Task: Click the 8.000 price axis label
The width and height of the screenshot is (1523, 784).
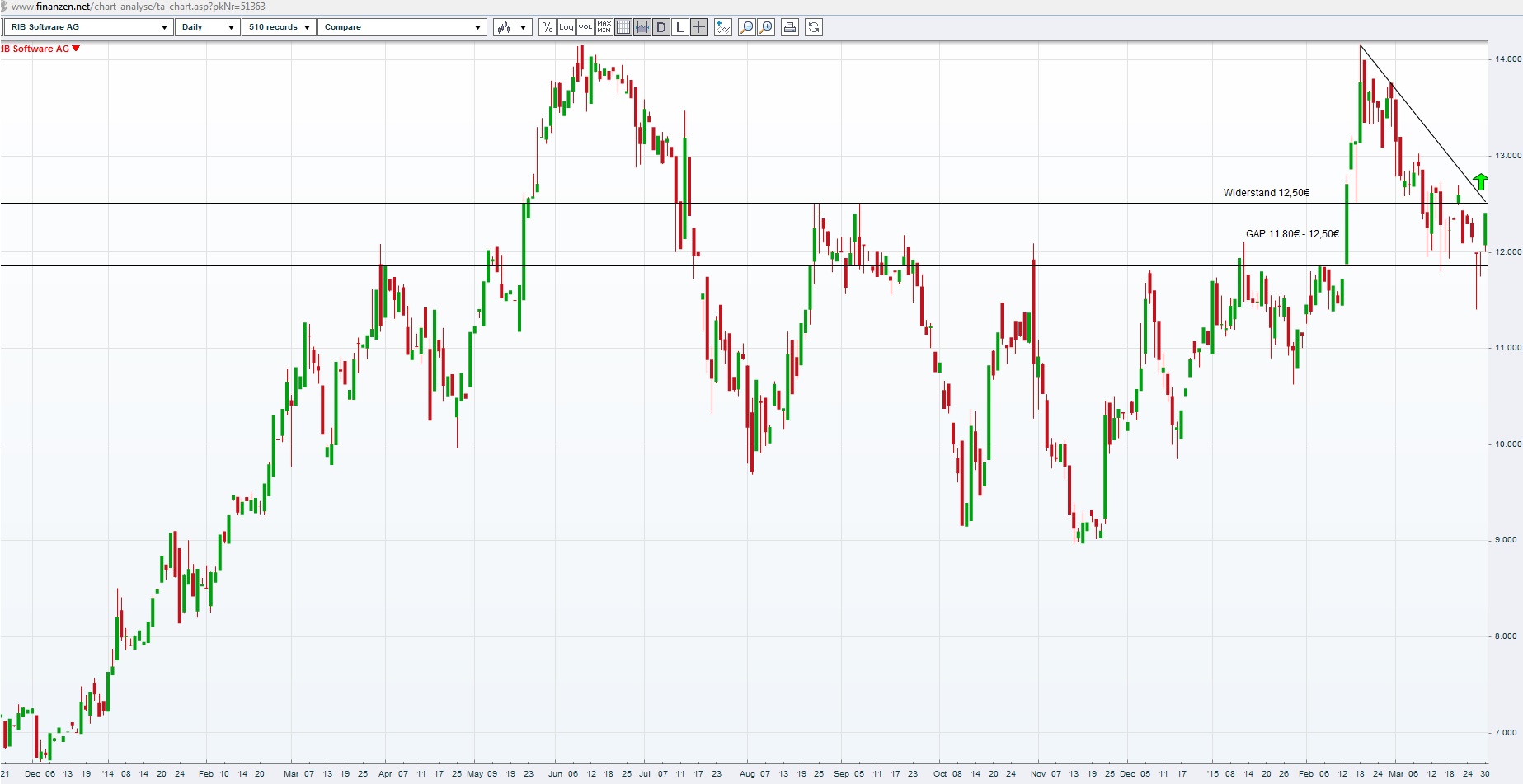Action: 1506,636
